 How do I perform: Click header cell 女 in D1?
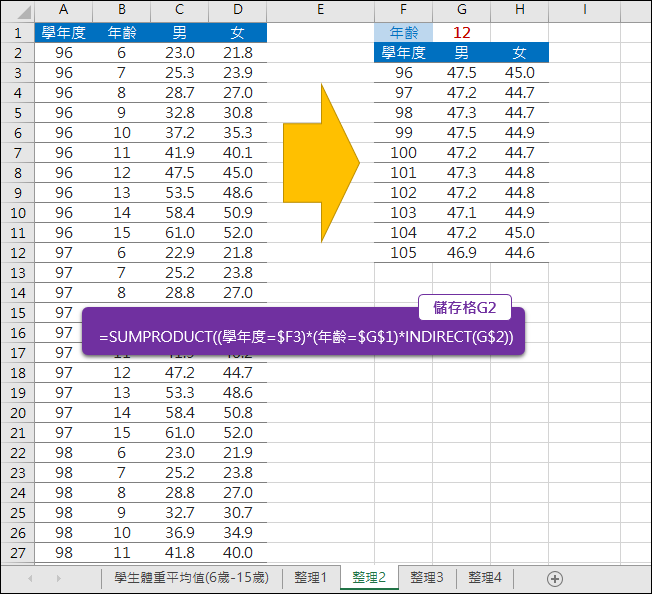coord(237,32)
